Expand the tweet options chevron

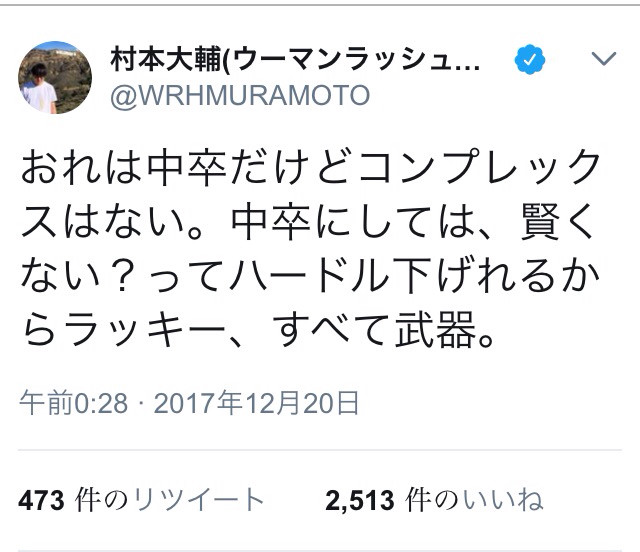[604, 59]
